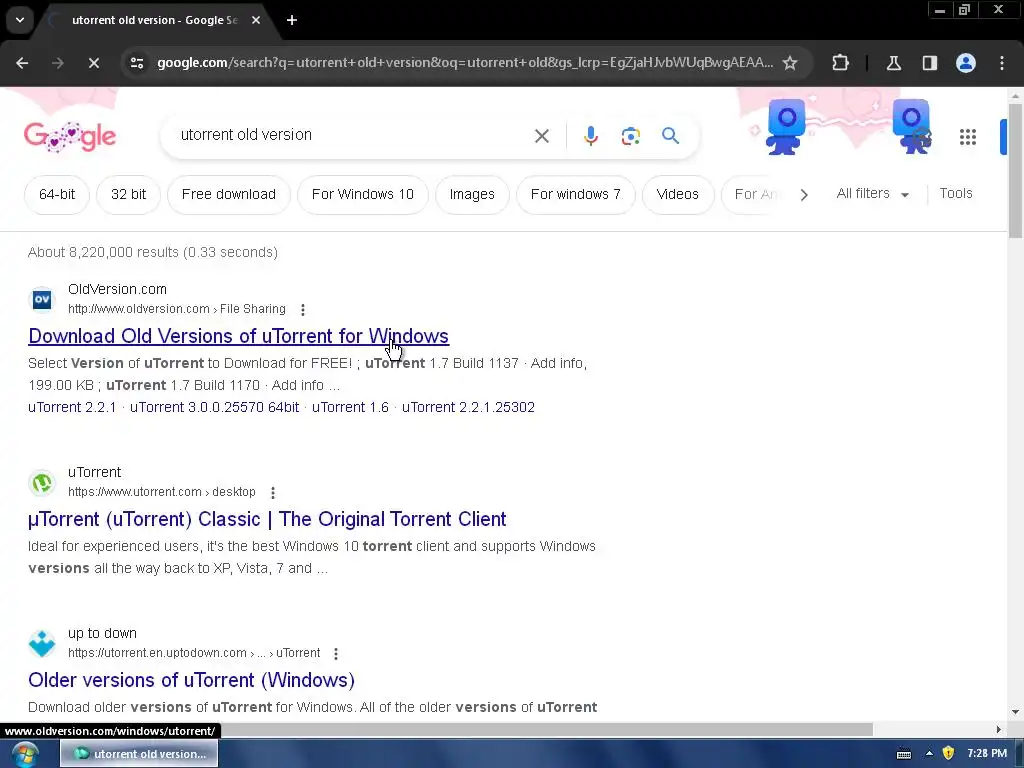Start voice search with microphone
Image resolution: width=1024 pixels, height=768 pixels.
(590, 136)
